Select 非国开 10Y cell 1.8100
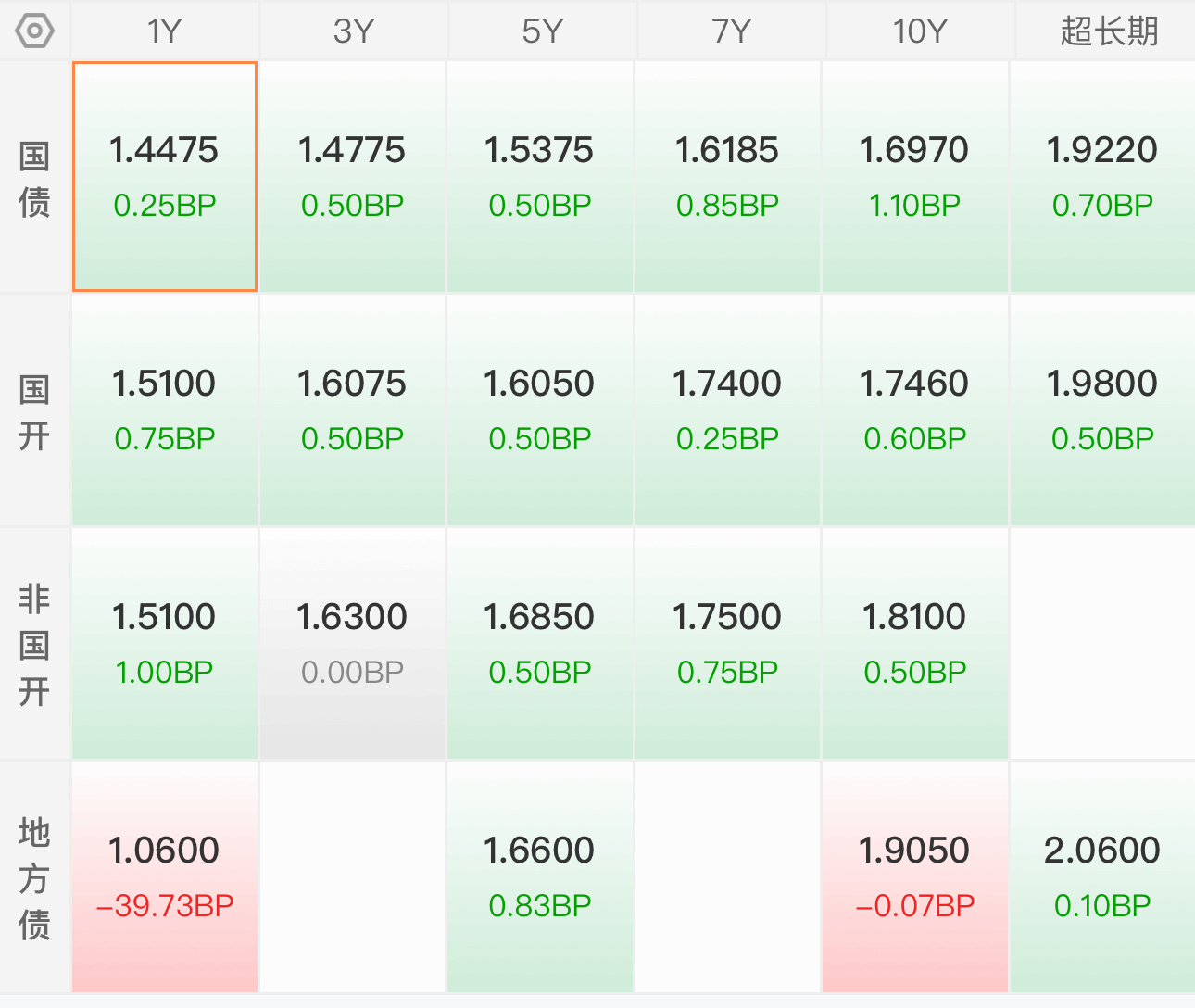This screenshot has width=1195, height=1008. tap(914, 643)
